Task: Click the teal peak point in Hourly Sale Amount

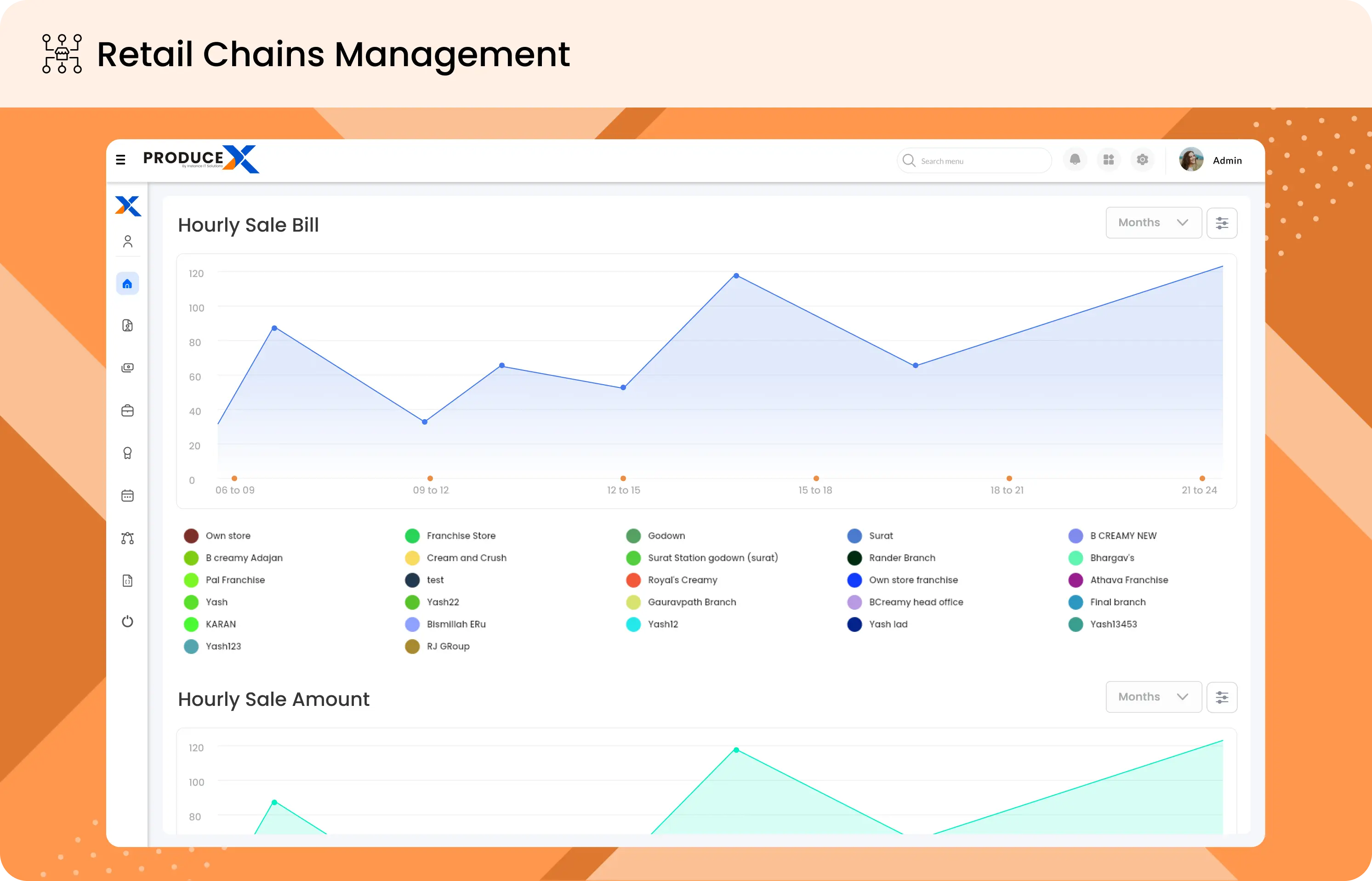Action: coord(736,750)
